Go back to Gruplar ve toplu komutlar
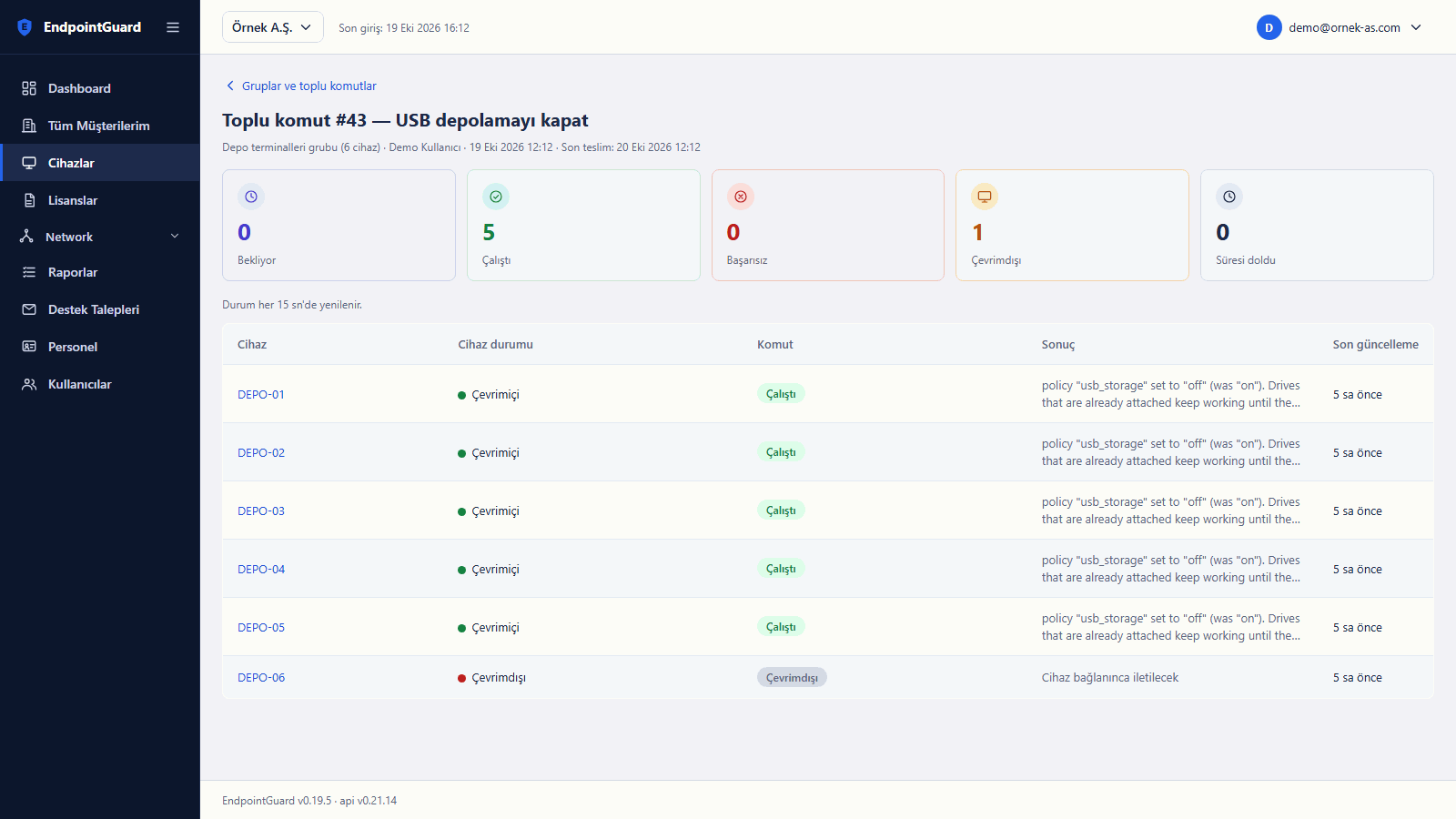The height and width of the screenshot is (819, 1456). (x=300, y=86)
